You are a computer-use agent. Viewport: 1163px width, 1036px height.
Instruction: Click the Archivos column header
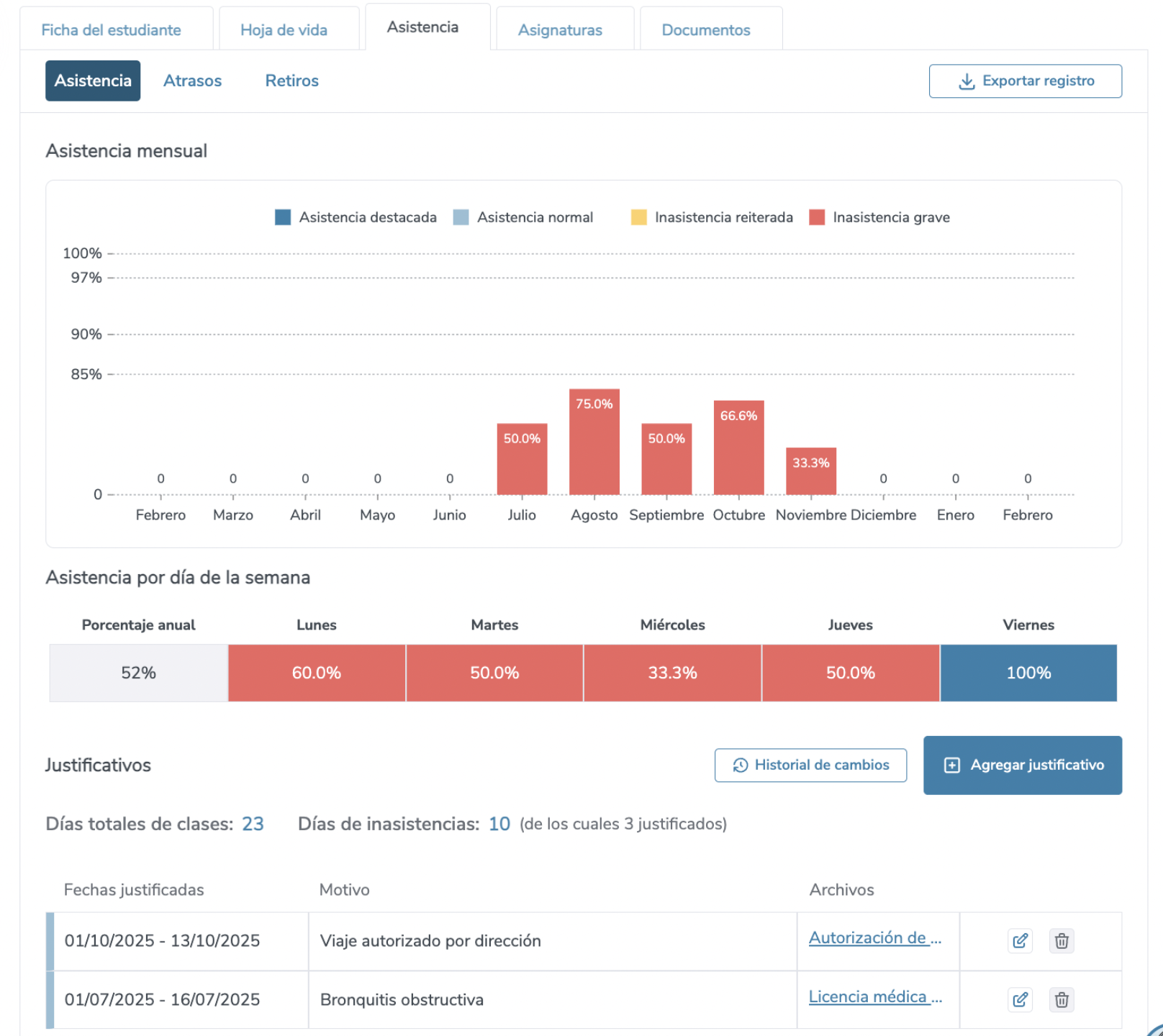pyautogui.click(x=841, y=890)
